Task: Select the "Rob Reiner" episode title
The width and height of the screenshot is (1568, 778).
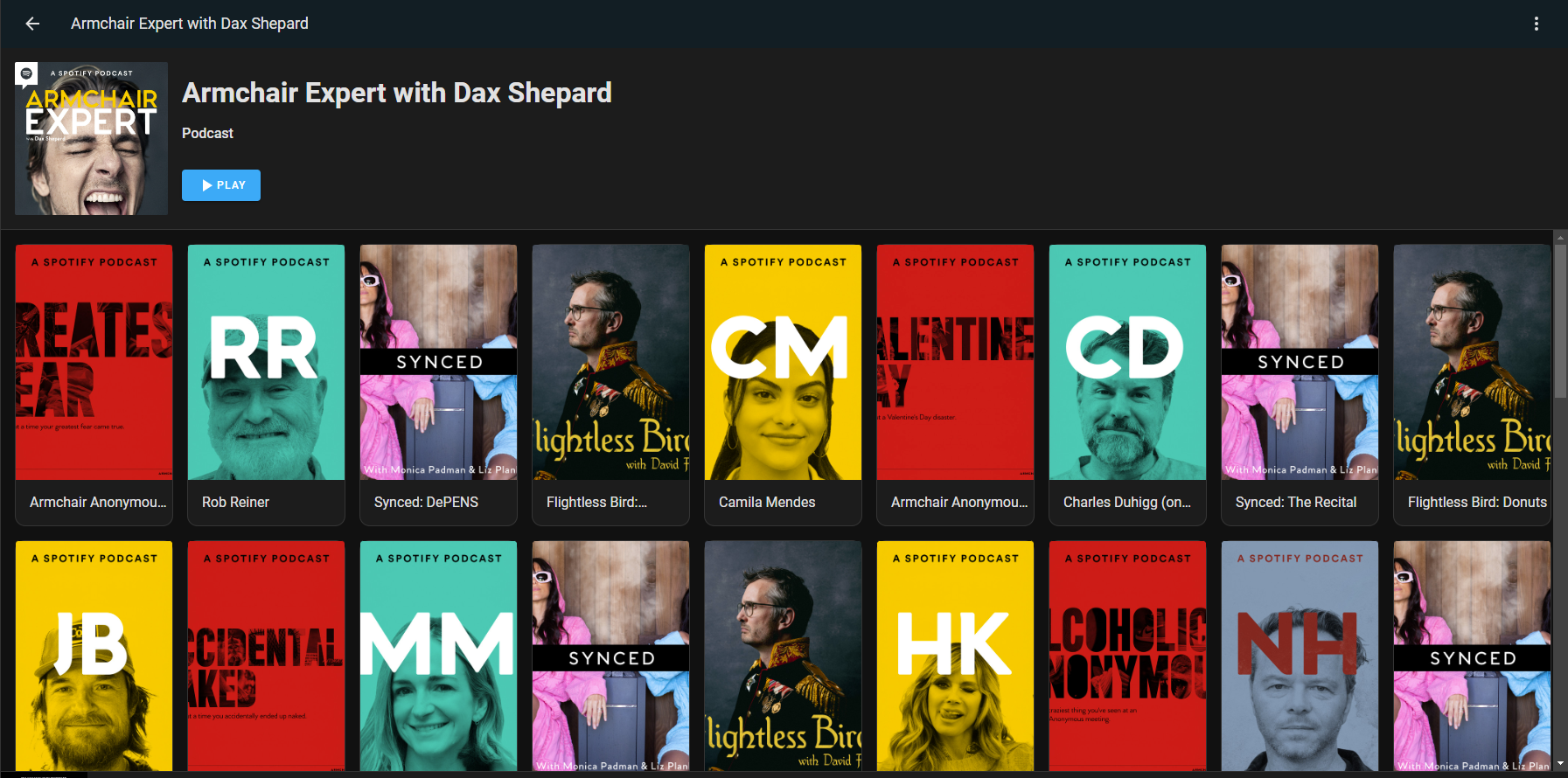Action: (235, 502)
